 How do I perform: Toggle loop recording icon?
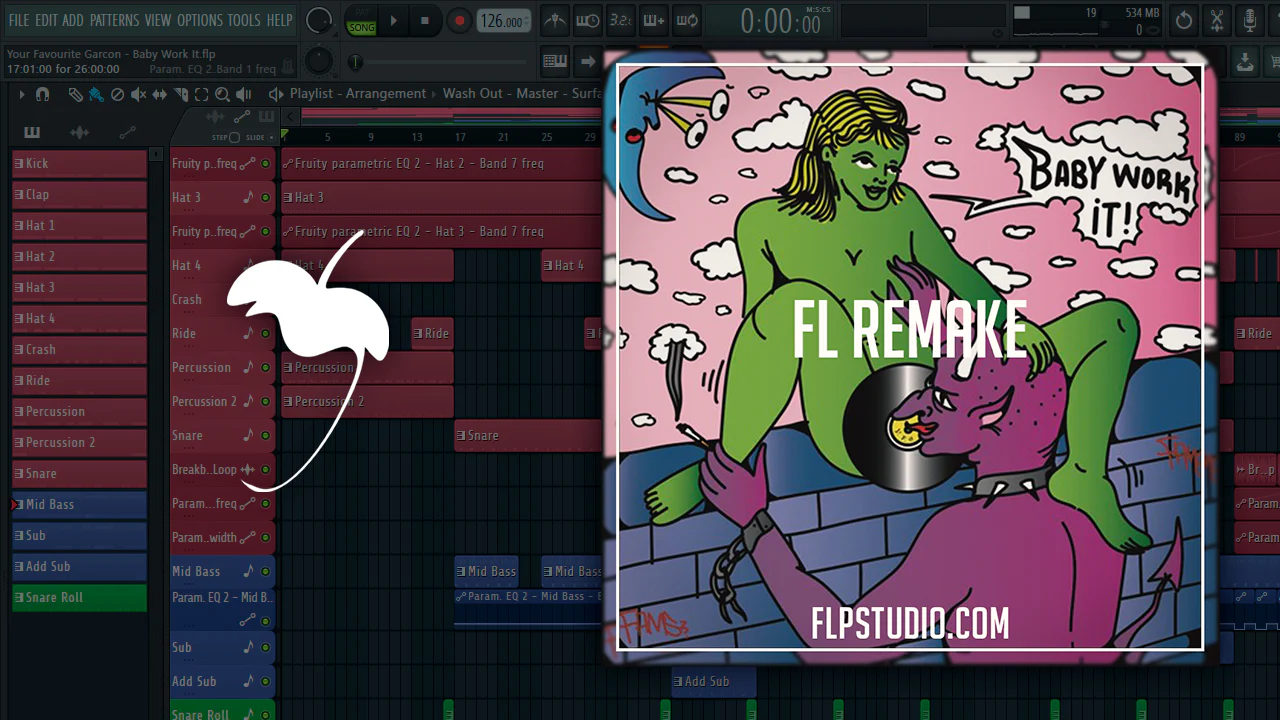point(687,20)
